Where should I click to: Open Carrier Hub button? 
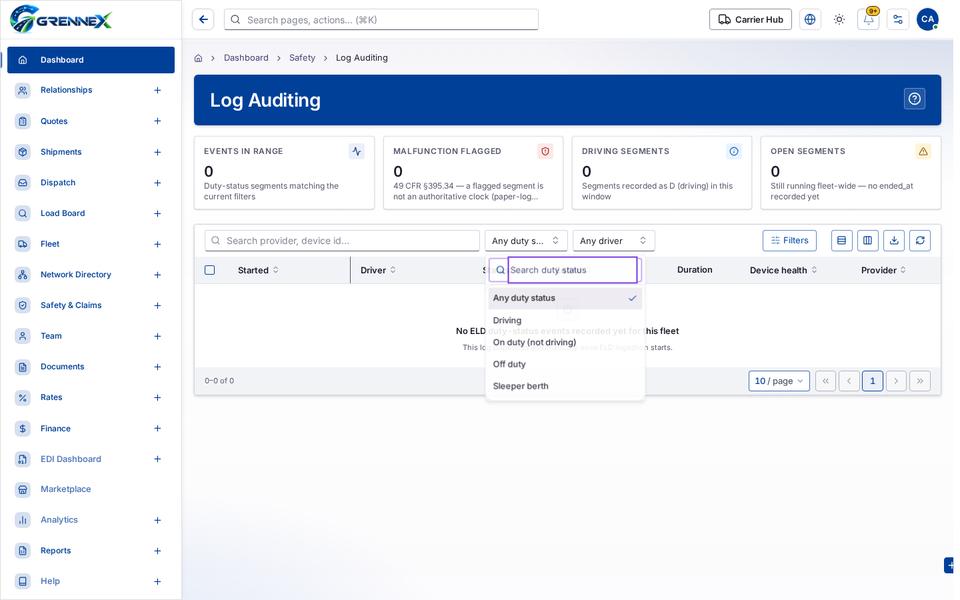750,20
